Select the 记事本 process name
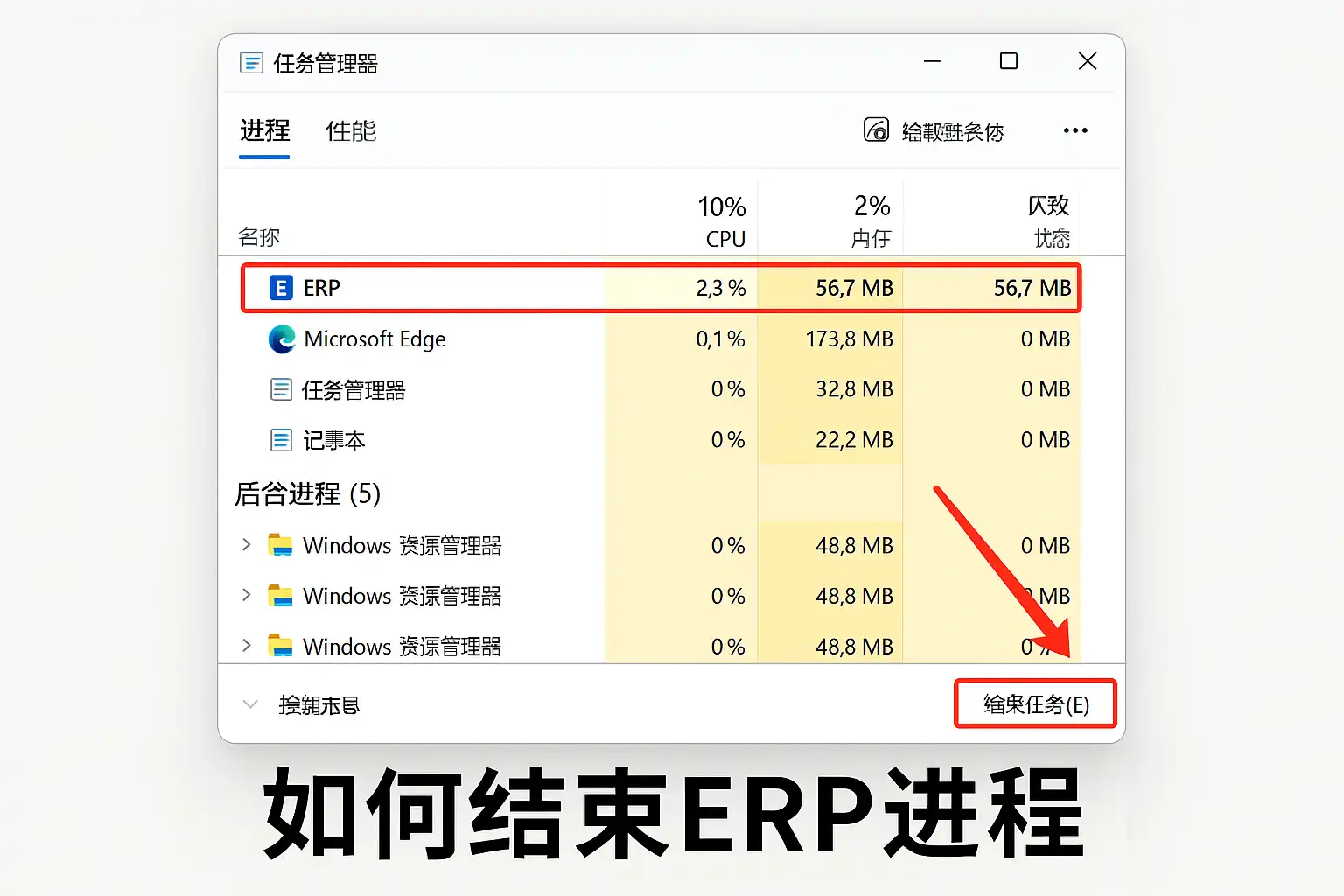Image resolution: width=1344 pixels, height=896 pixels. 333,441
